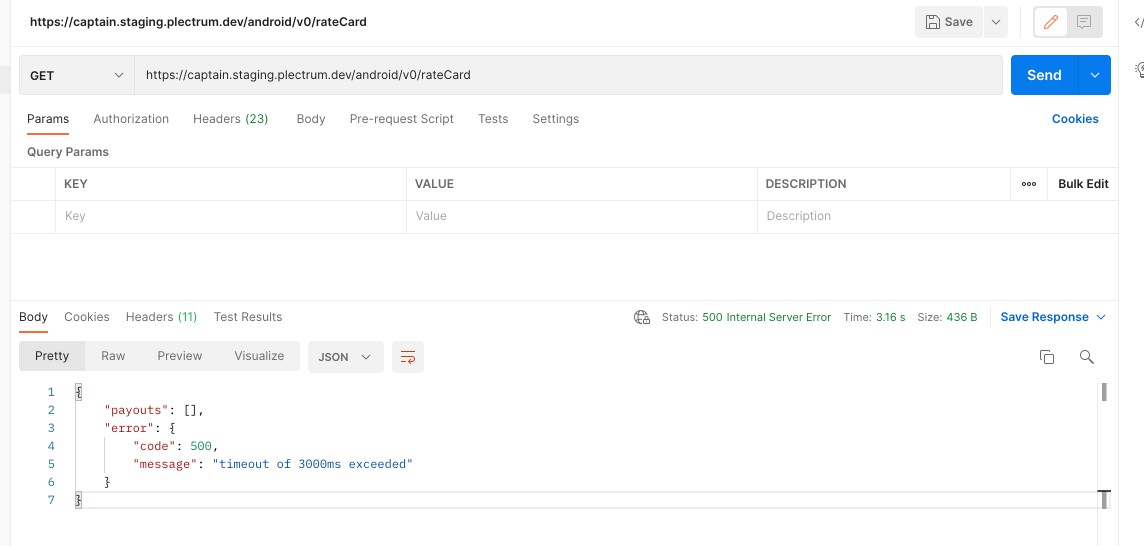Click the code snippet icon
Screen dimensions: 1144x546
pos(1138,22)
